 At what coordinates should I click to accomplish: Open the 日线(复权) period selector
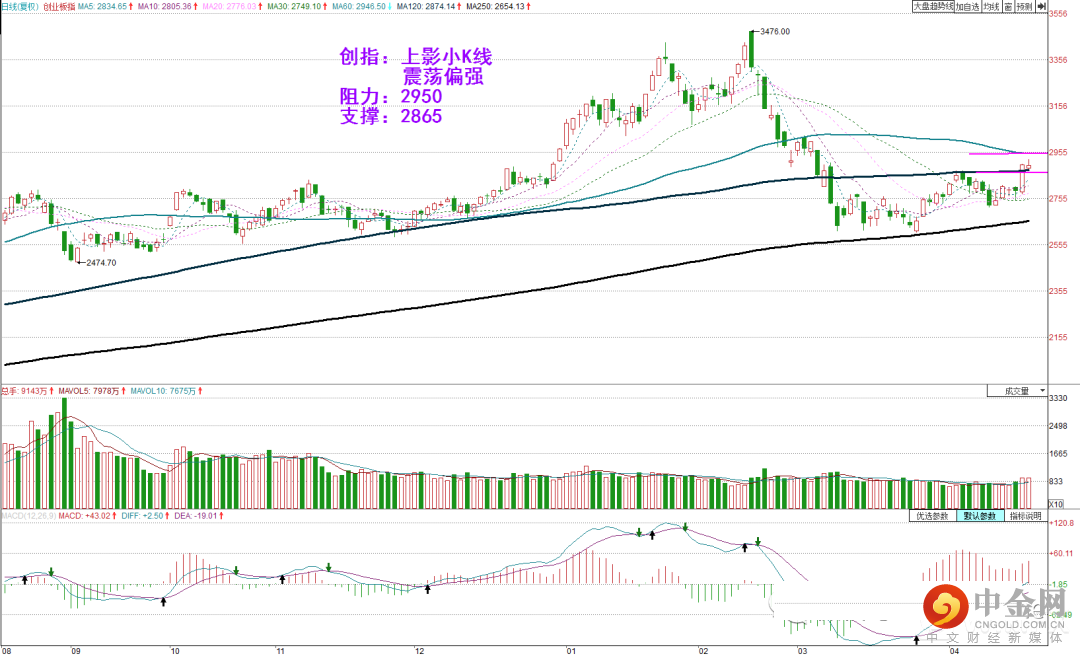(x=19, y=6)
